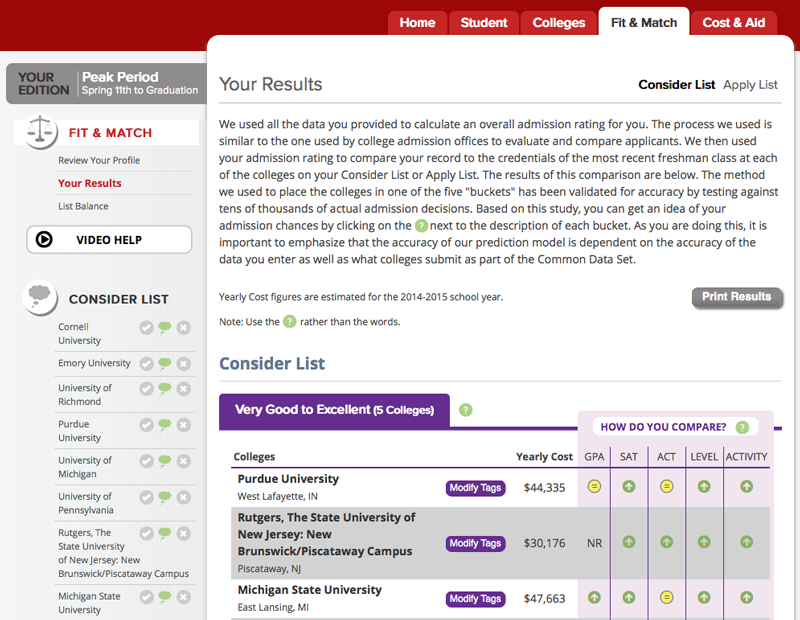Click the help icon next to How Do You Compare

pyautogui.click(x=741, y=427)
